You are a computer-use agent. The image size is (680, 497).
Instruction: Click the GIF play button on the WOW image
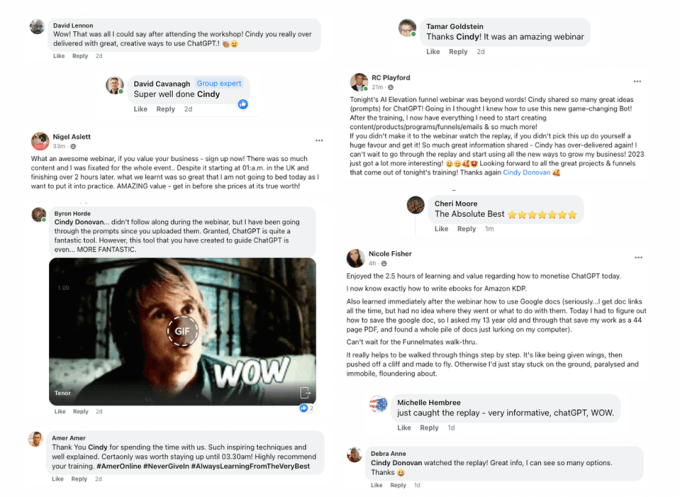click(x=183, y=331)
